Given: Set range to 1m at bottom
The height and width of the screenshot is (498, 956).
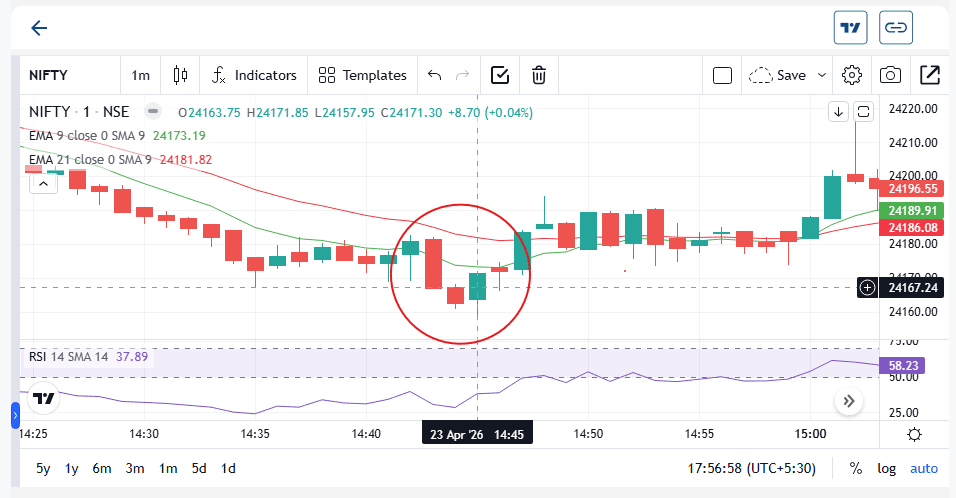Looking at the screenshot, I should [168, 468].
